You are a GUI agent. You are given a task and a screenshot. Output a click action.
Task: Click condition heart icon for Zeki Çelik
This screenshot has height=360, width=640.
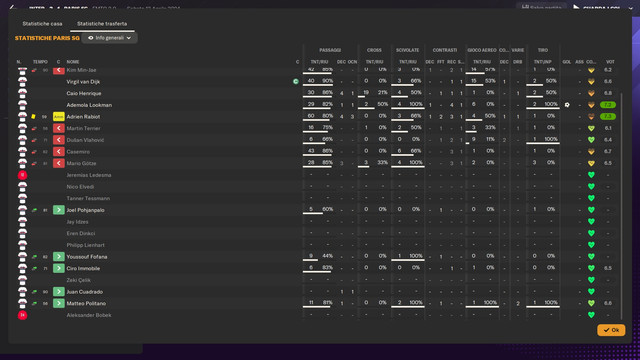coord(591,280)
